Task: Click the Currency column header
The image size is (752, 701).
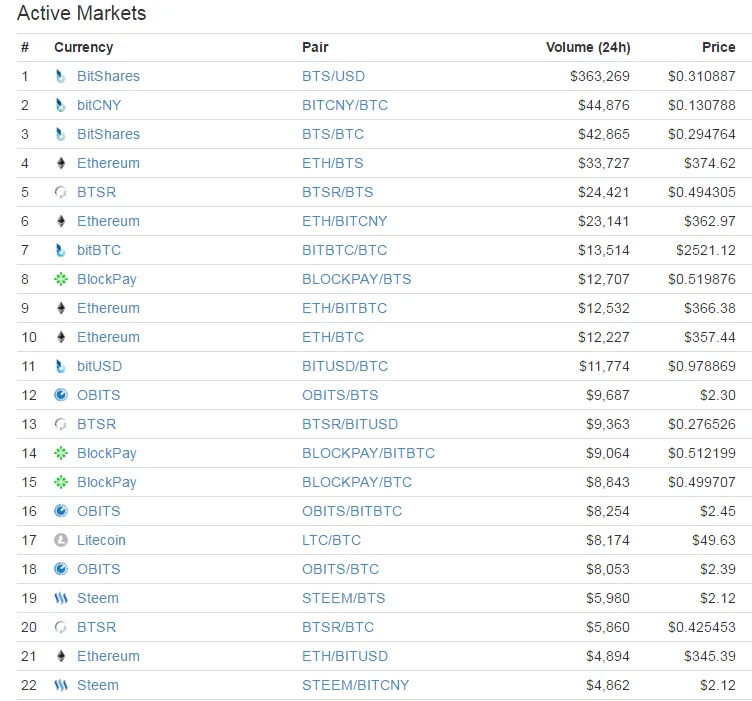Action: tap(83, 47)
